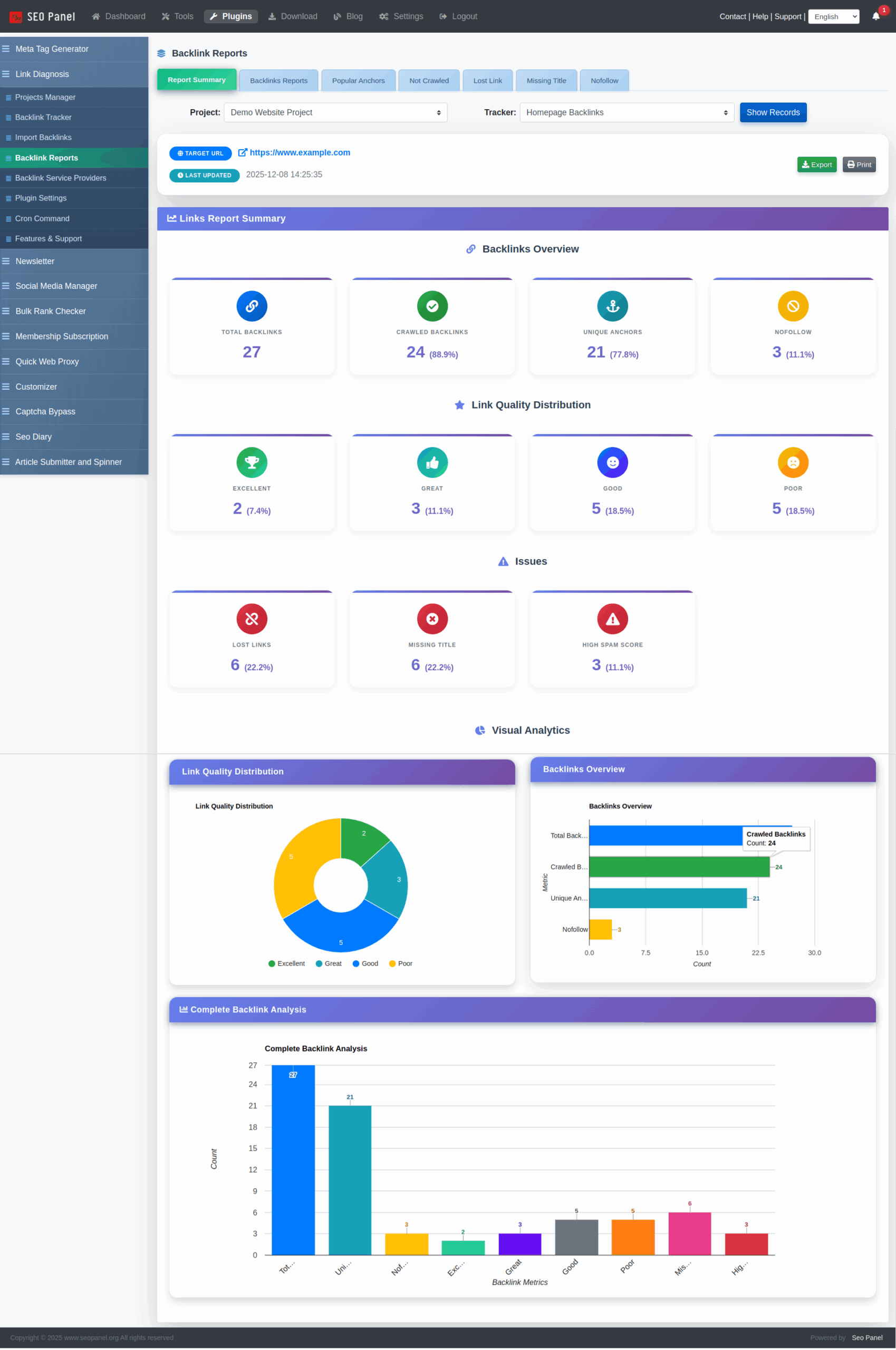Screen dimensions: 896x1350
Task: Click the Links Report Summary chart icon
Action: pos(171,218)
